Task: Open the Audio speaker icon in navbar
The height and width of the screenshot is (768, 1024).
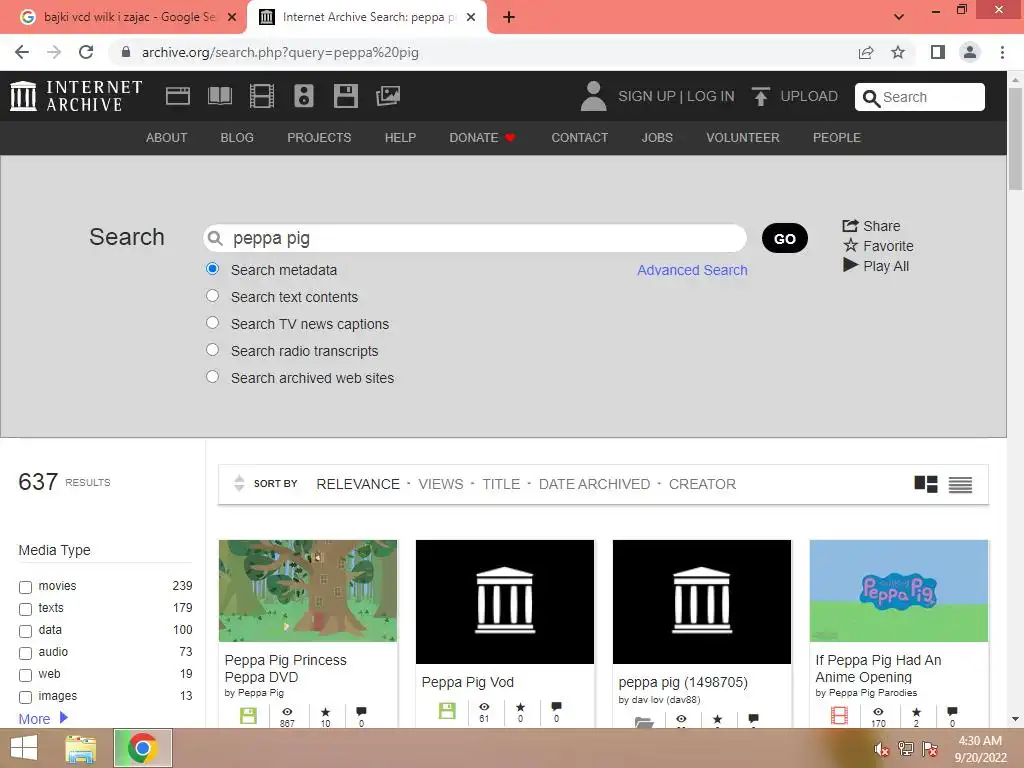Action: [x=304, y=96]
